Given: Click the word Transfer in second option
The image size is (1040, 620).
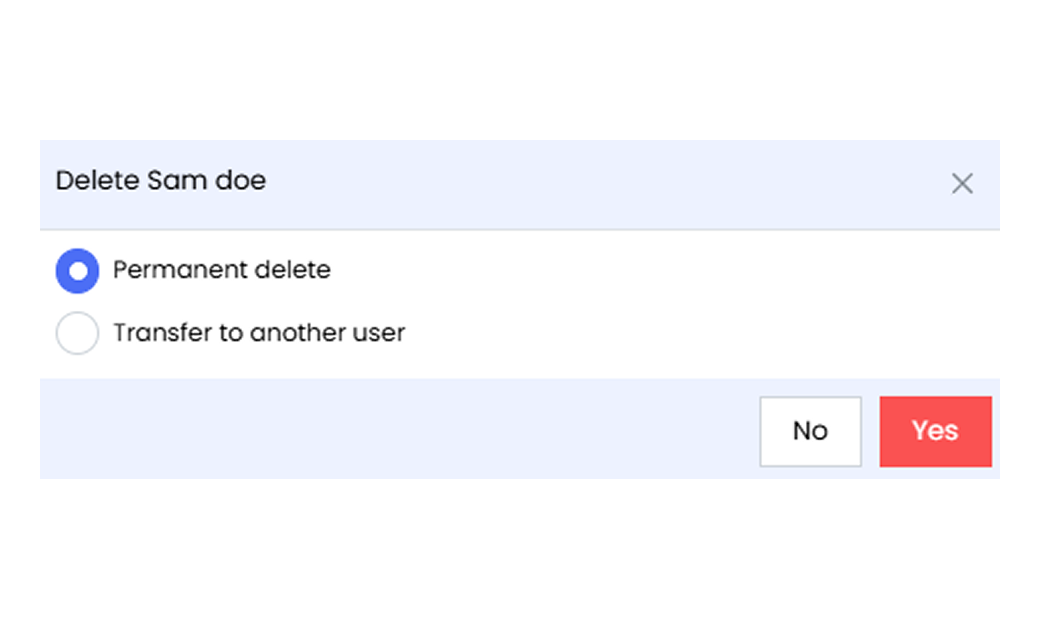Looking at the screenshot, I should [151, 333].
